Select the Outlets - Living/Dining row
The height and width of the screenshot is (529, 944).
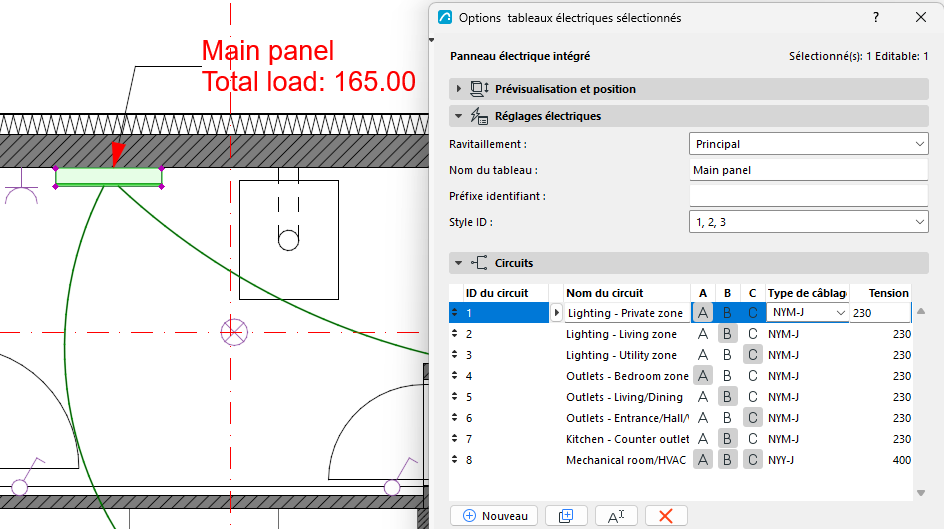(680, 397)
